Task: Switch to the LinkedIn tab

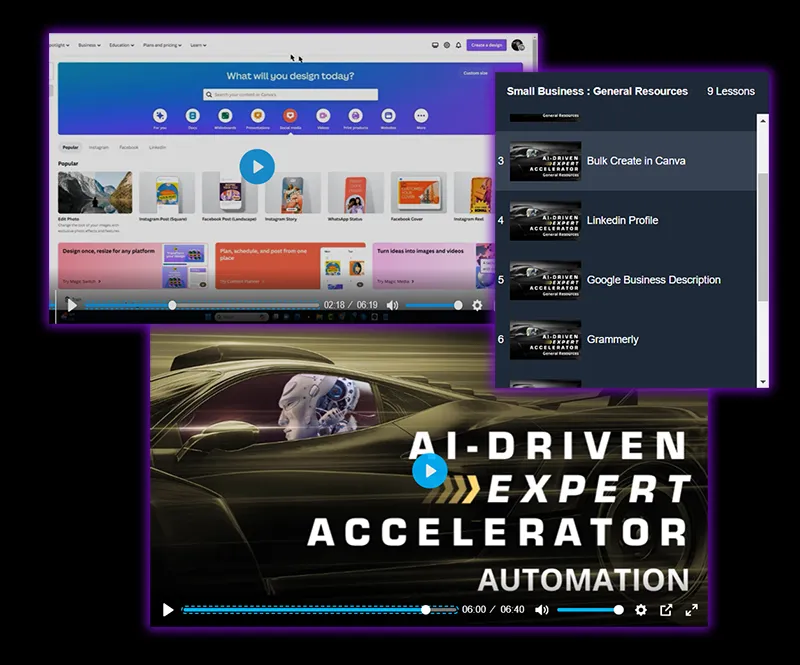Action: 157,147
